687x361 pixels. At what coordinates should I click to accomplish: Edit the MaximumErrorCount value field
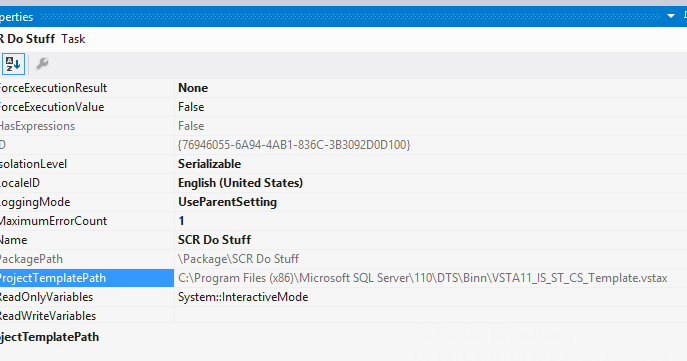[x=431, y=221]
